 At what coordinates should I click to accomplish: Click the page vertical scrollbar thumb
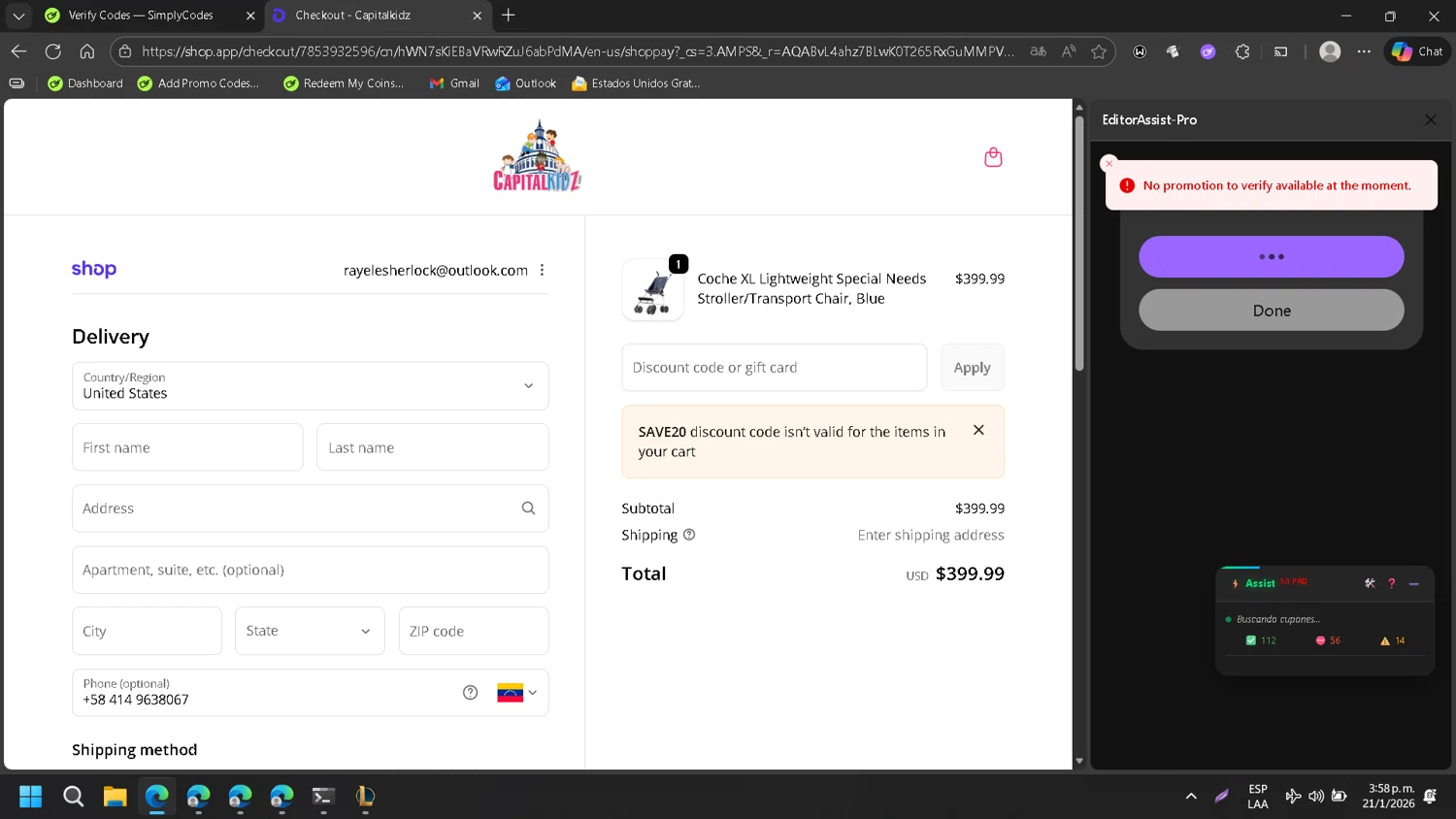pyautogui.click(x=1078, y=243)
